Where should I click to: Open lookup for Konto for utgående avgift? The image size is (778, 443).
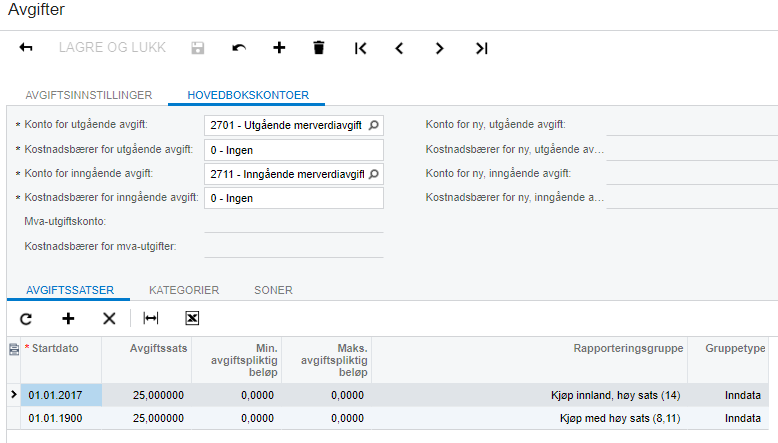[x=374, y=125]
